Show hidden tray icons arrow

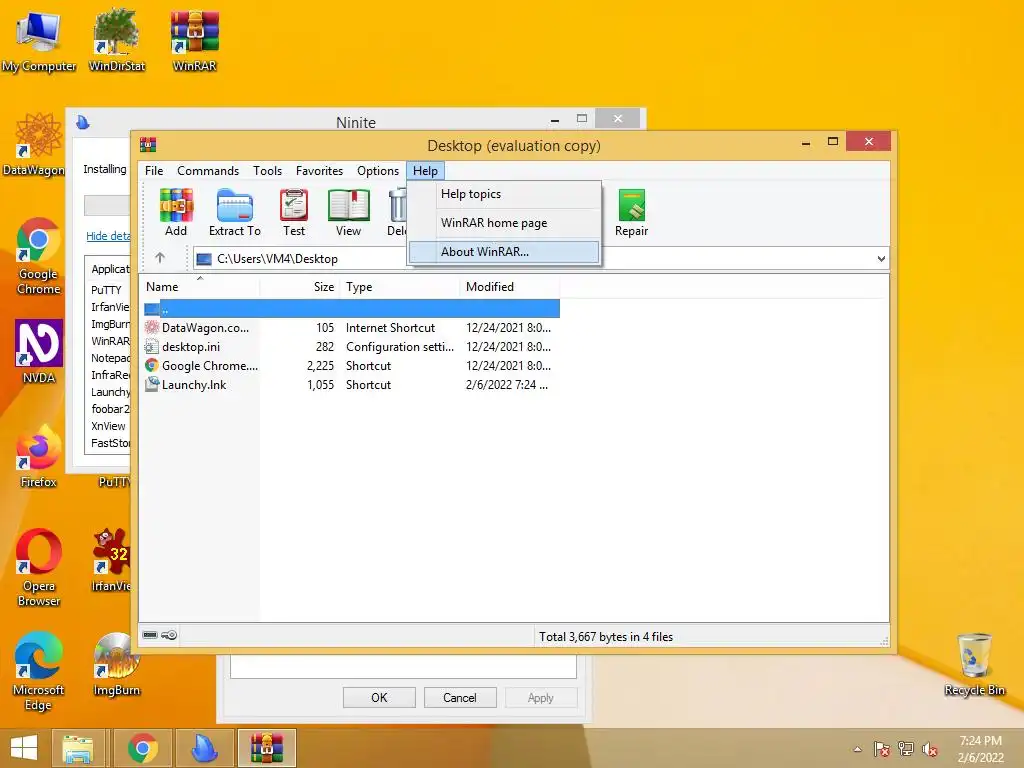(x=857, y=749)
